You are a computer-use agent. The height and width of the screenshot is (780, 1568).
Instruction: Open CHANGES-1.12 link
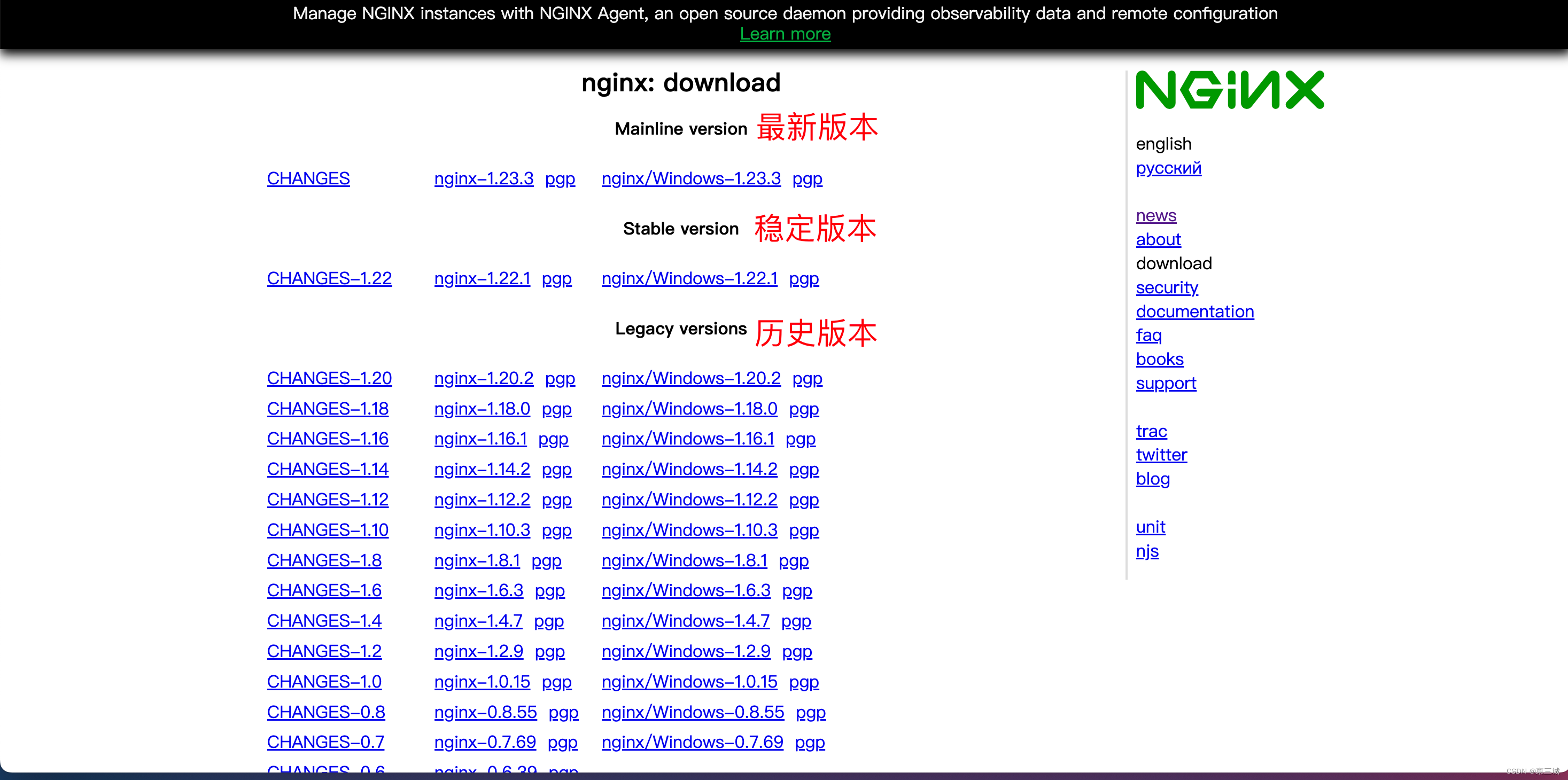(328, 499)
